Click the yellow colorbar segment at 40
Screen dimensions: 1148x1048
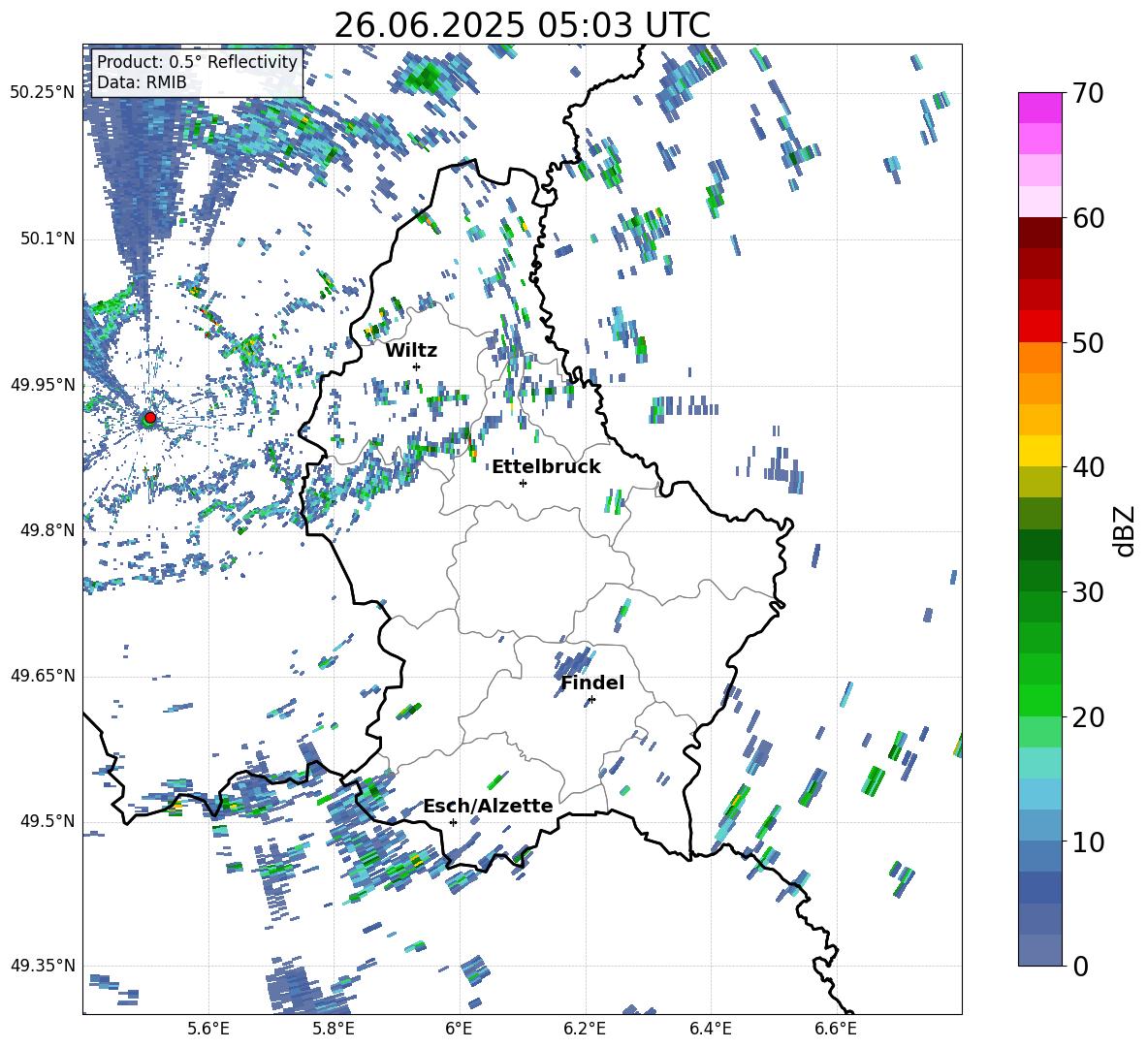pyautogui.click(x=1039, y=451)
